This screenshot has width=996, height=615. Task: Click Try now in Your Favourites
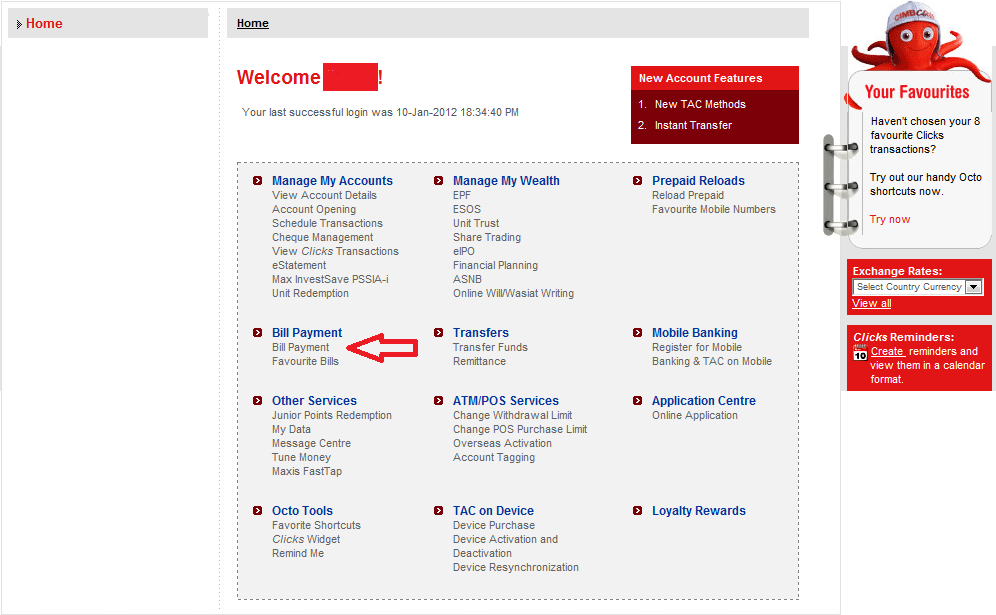click(889, 219)
